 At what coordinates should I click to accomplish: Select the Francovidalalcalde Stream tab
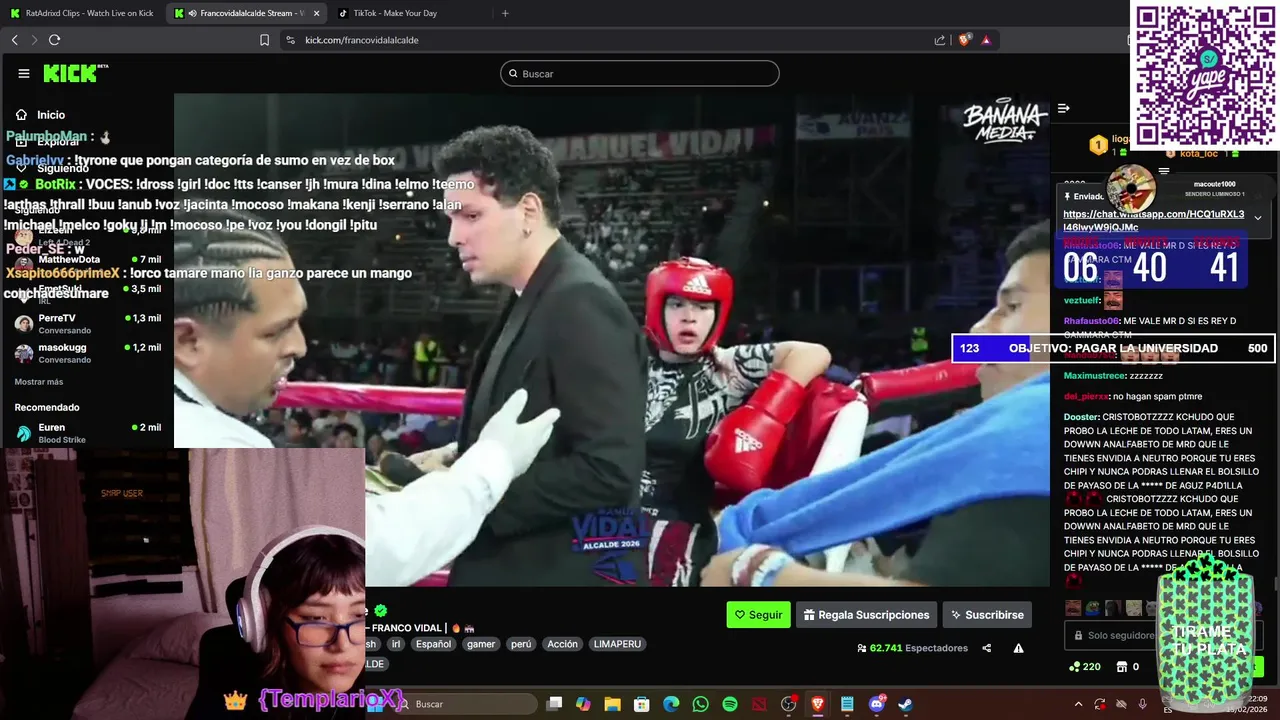pos(246,13)
